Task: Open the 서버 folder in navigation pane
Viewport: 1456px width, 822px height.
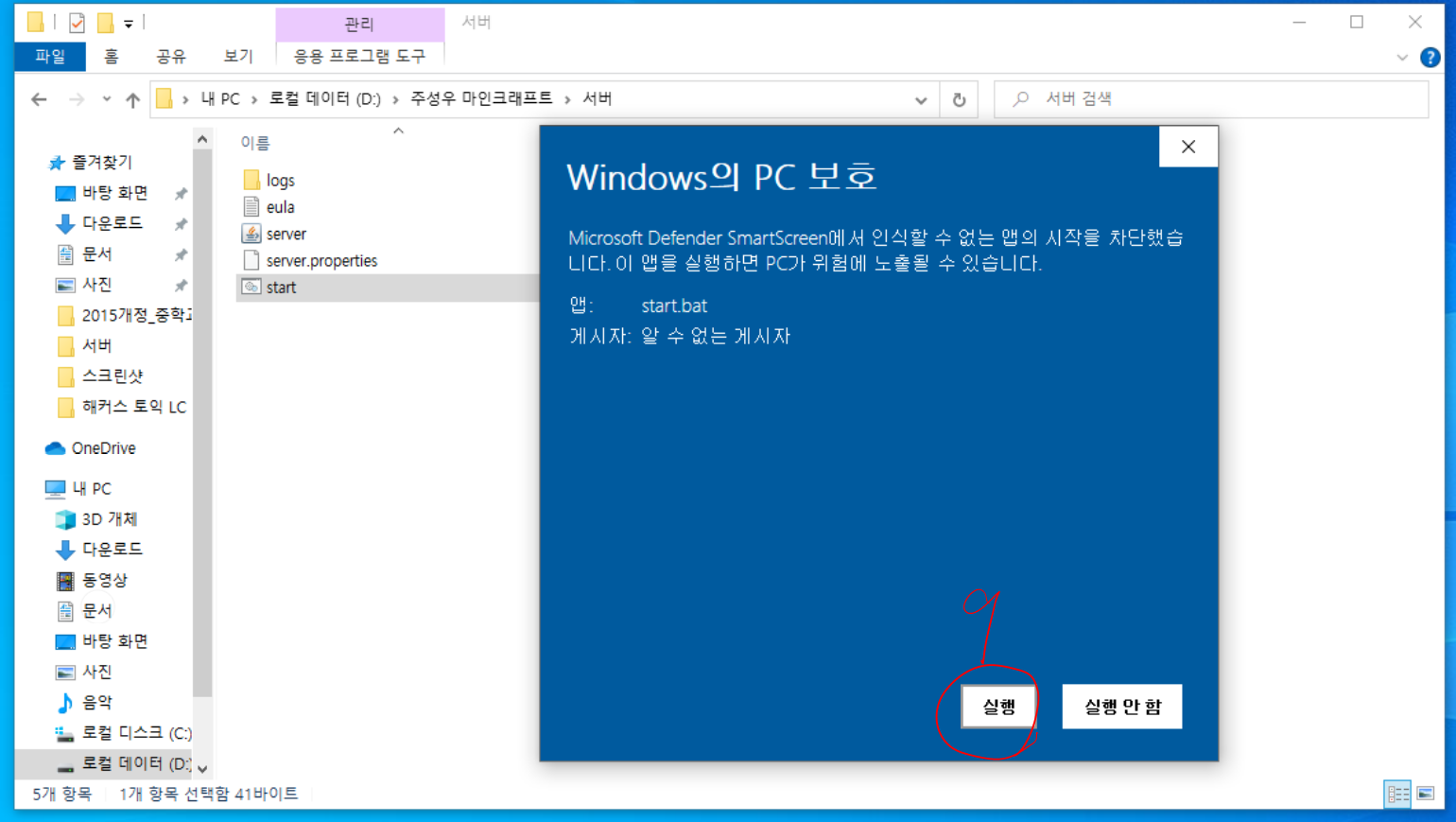Action: point(96,345)
